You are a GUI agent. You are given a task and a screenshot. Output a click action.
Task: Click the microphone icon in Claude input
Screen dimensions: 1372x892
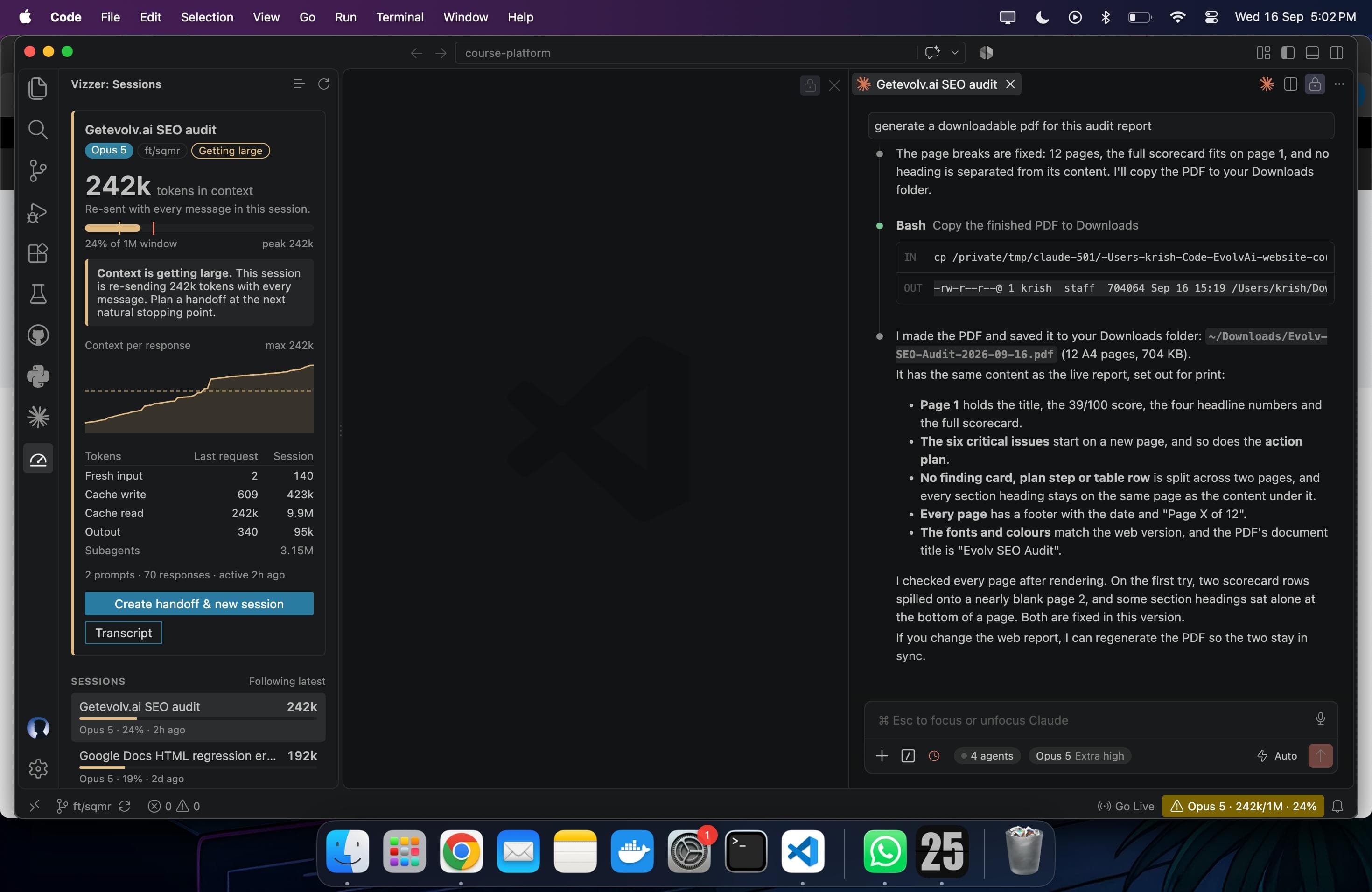point(1320,718)
